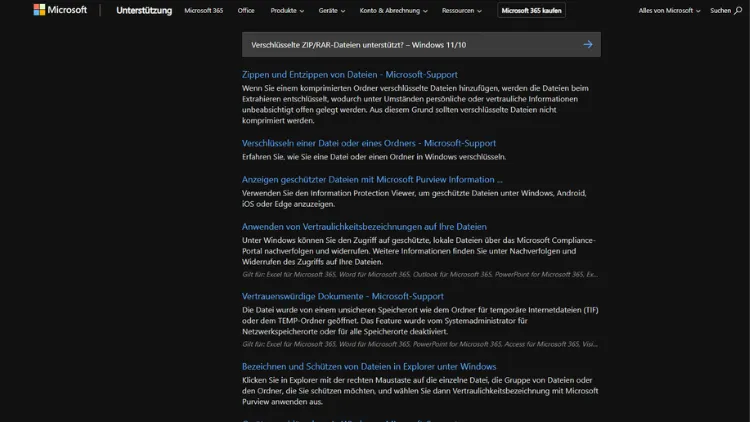Open Office nav item

(246, 11)
